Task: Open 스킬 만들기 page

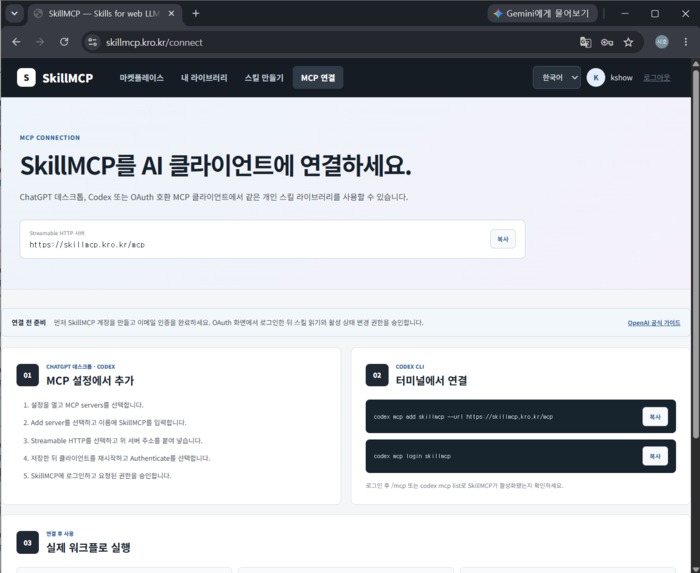Action: coord(264,78)
